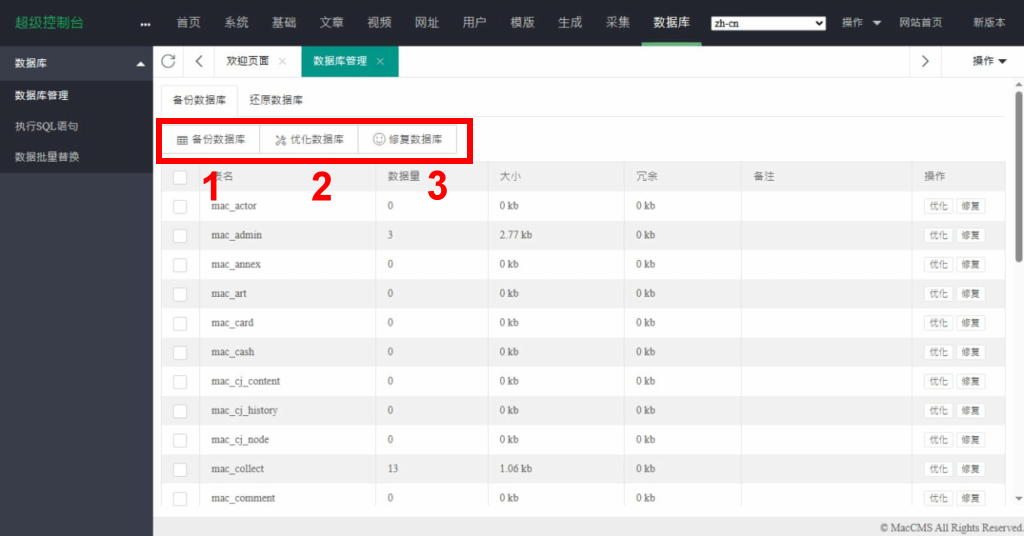Check the mac_annex row checkbox
Image resolution: width=1024 pixels, height=536 pixels.
coord(180,265)
